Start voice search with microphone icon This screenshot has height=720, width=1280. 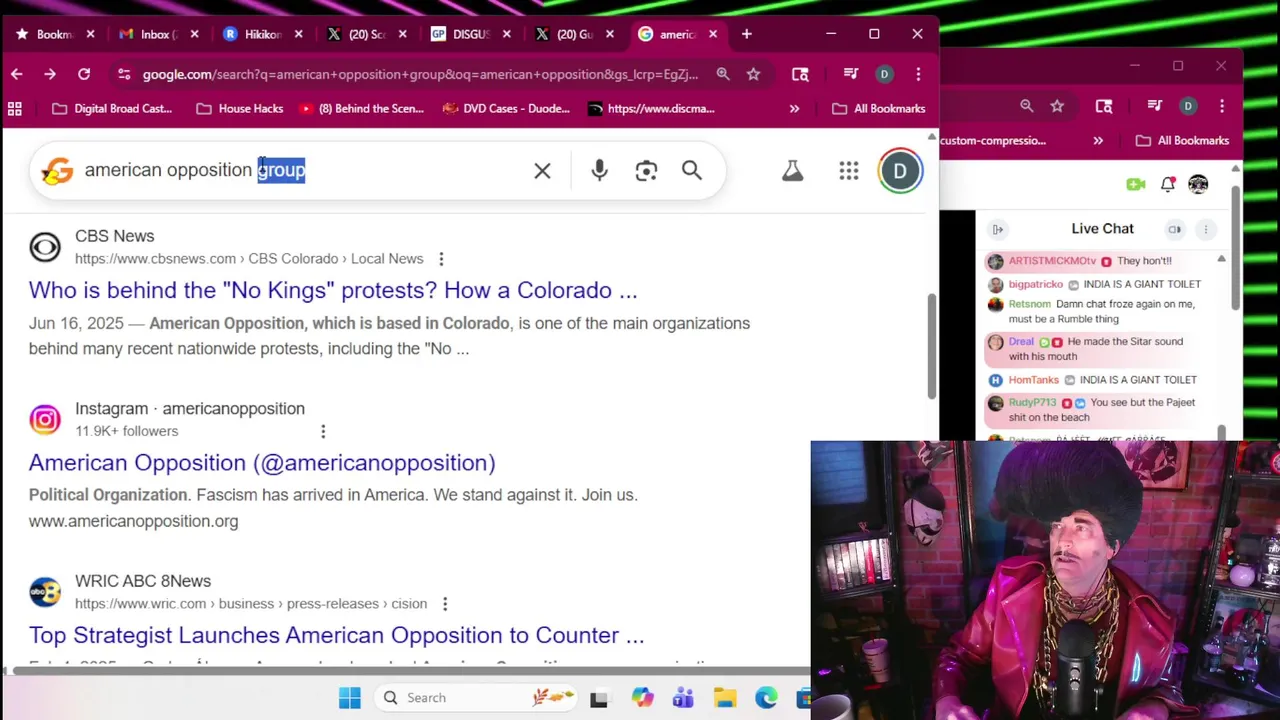[x=599, y=171]
